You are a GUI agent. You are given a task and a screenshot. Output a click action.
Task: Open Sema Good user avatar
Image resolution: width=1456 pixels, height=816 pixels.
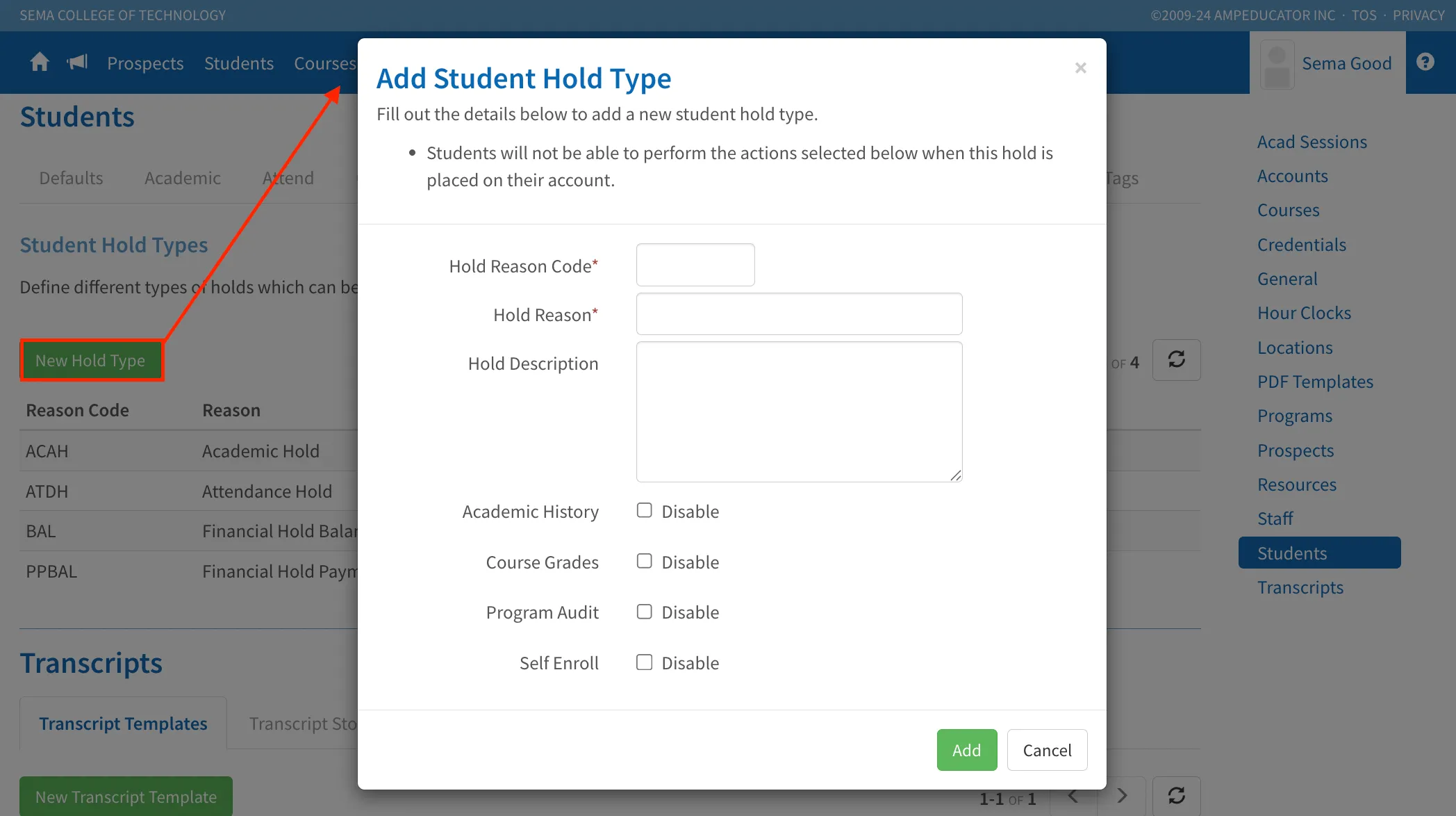pos(1277,64)
